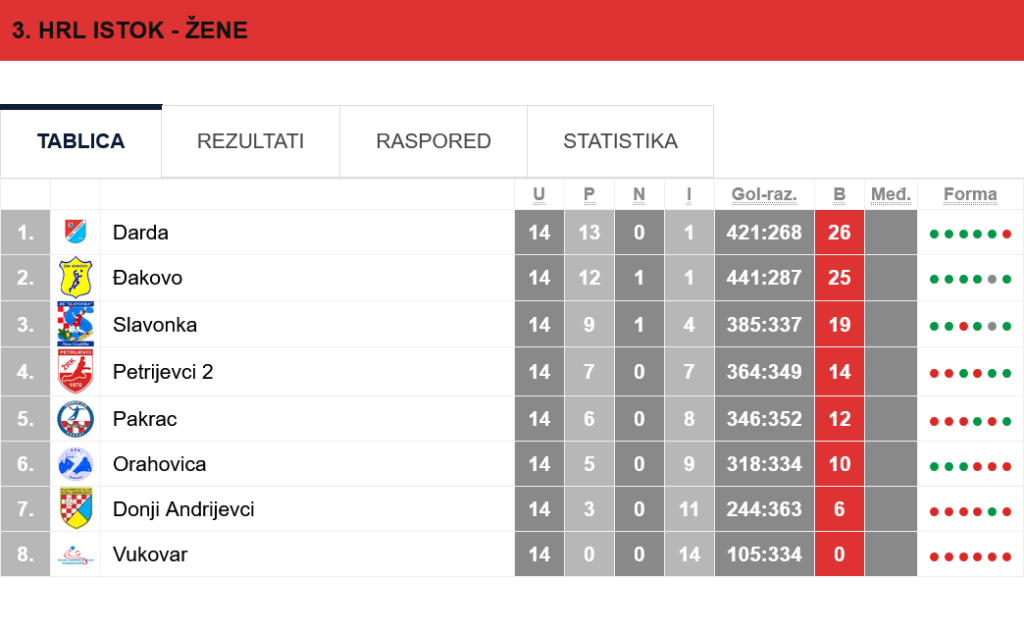Click the Pakrac club emblem

(76, 419)
